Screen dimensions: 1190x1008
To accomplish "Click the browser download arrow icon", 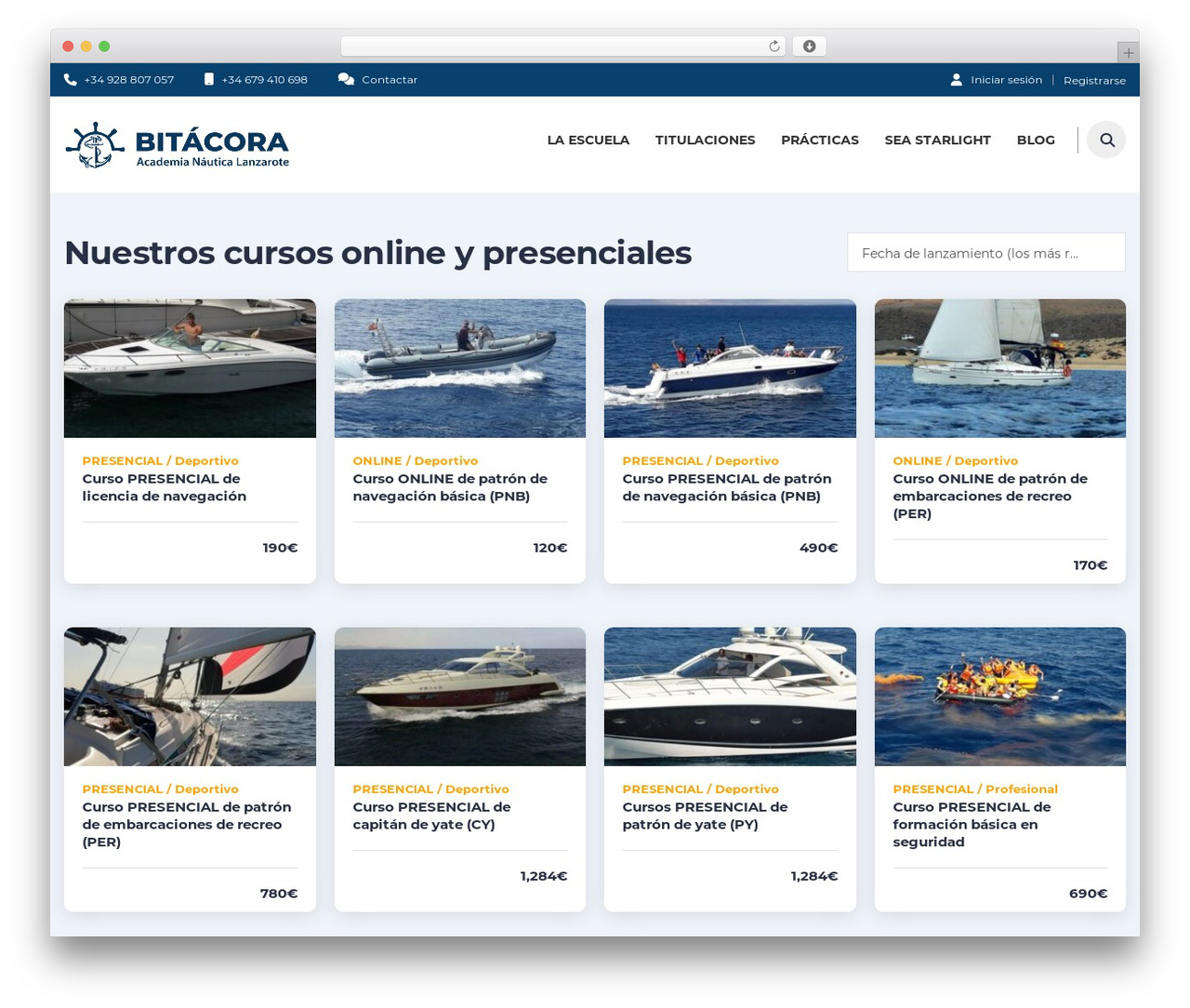I will click(809, 46).
